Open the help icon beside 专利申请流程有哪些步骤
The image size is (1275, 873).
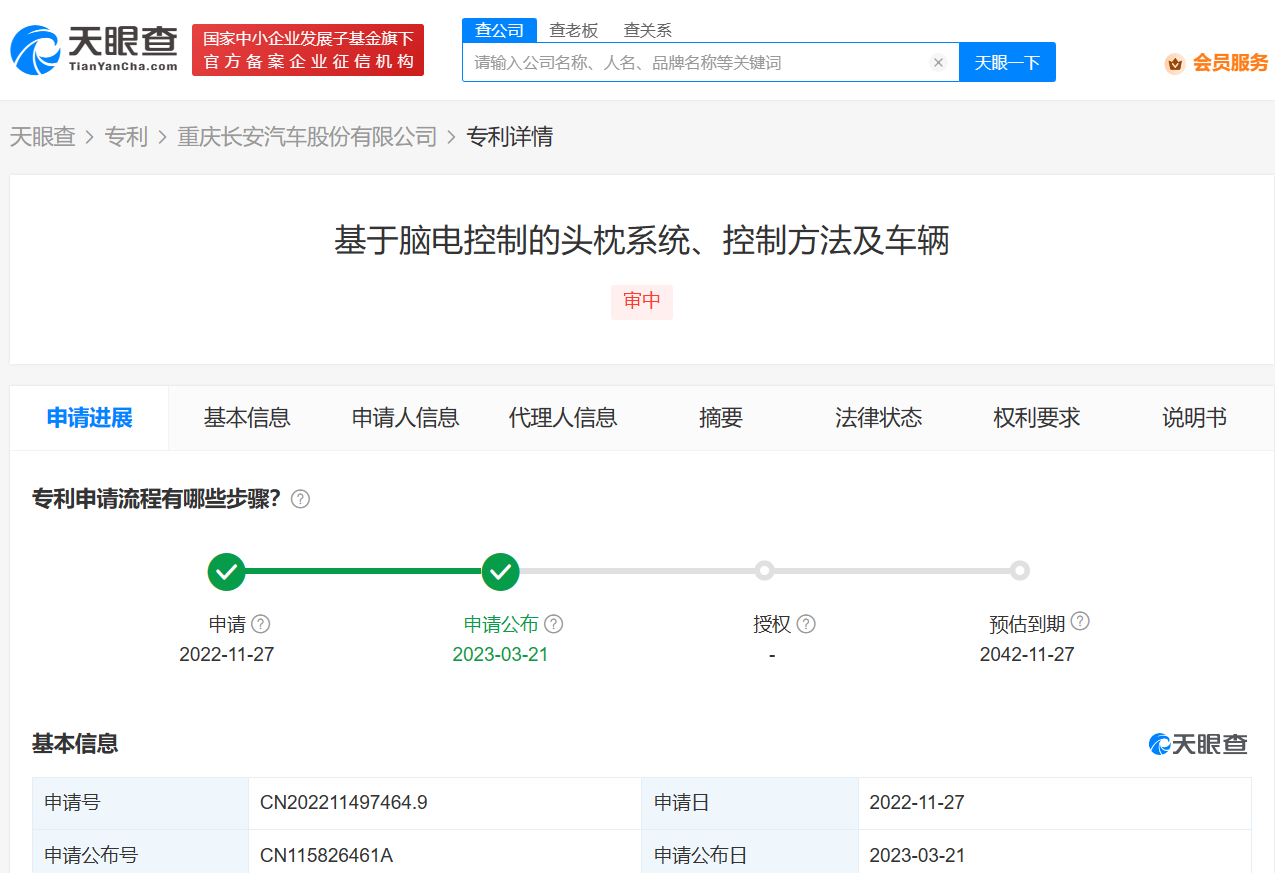(x=299, y=498)
